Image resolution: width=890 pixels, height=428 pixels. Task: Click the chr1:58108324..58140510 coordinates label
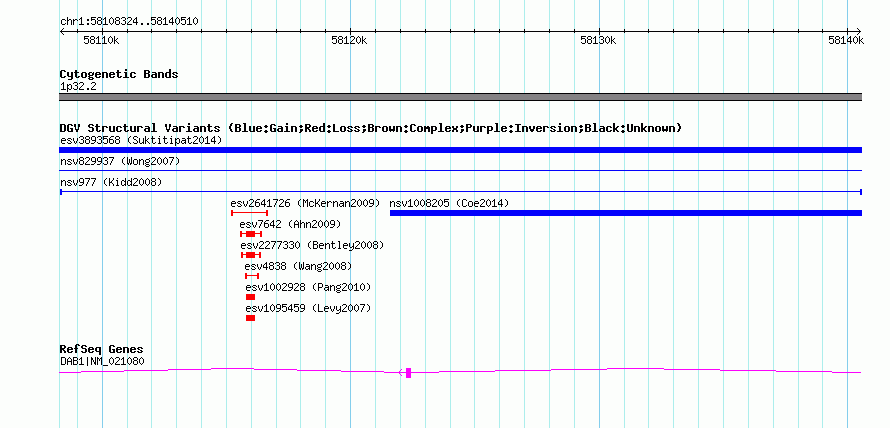coord(129,22)
